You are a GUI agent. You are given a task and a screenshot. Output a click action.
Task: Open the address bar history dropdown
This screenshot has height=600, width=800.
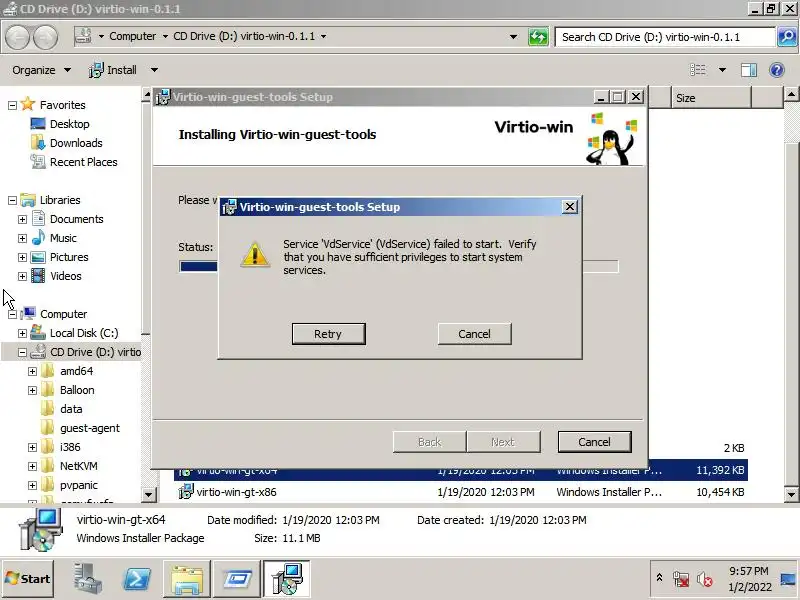coord(513,37)
